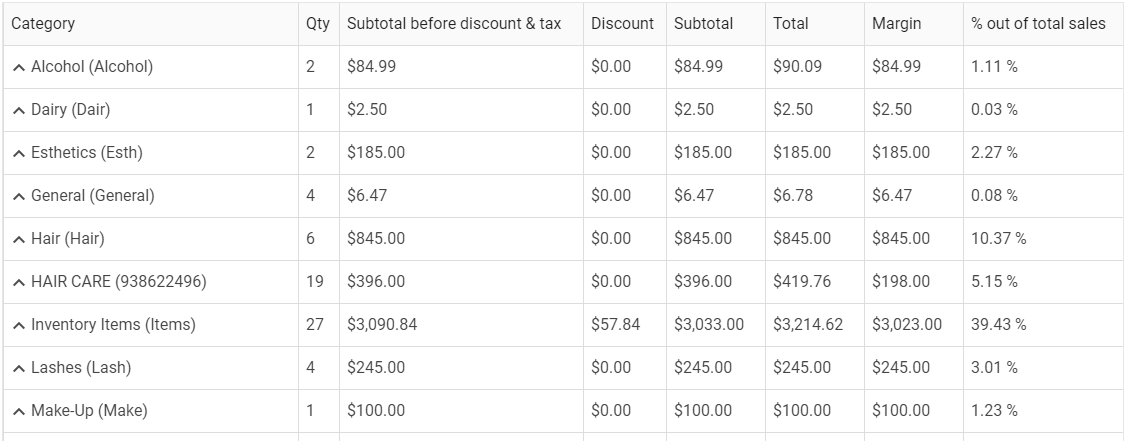
Task: Toggle chevron beside Esthetics (Esth)
Action: (19, 153)
